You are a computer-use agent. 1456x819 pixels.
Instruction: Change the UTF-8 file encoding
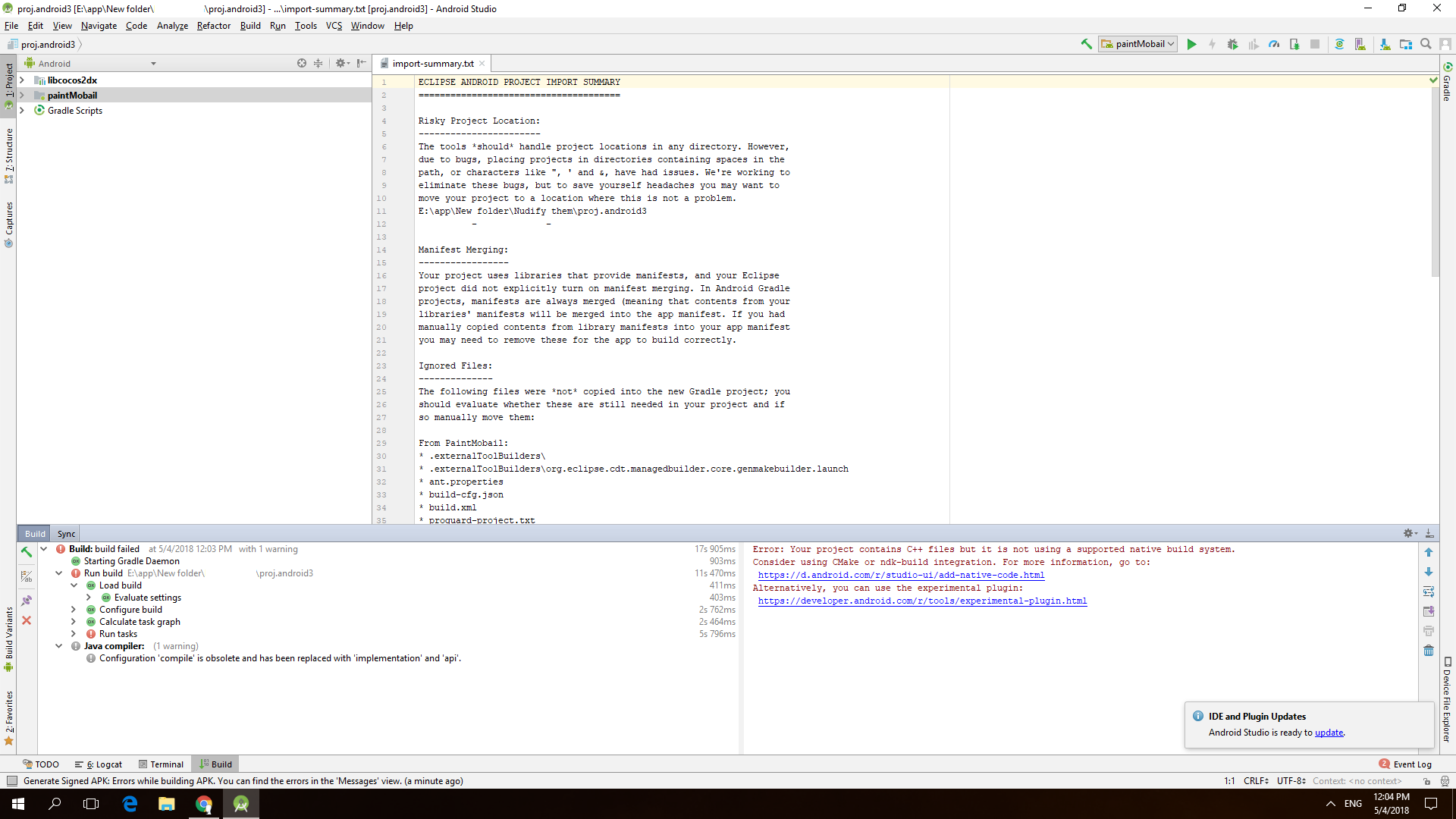coord(1291,781)
